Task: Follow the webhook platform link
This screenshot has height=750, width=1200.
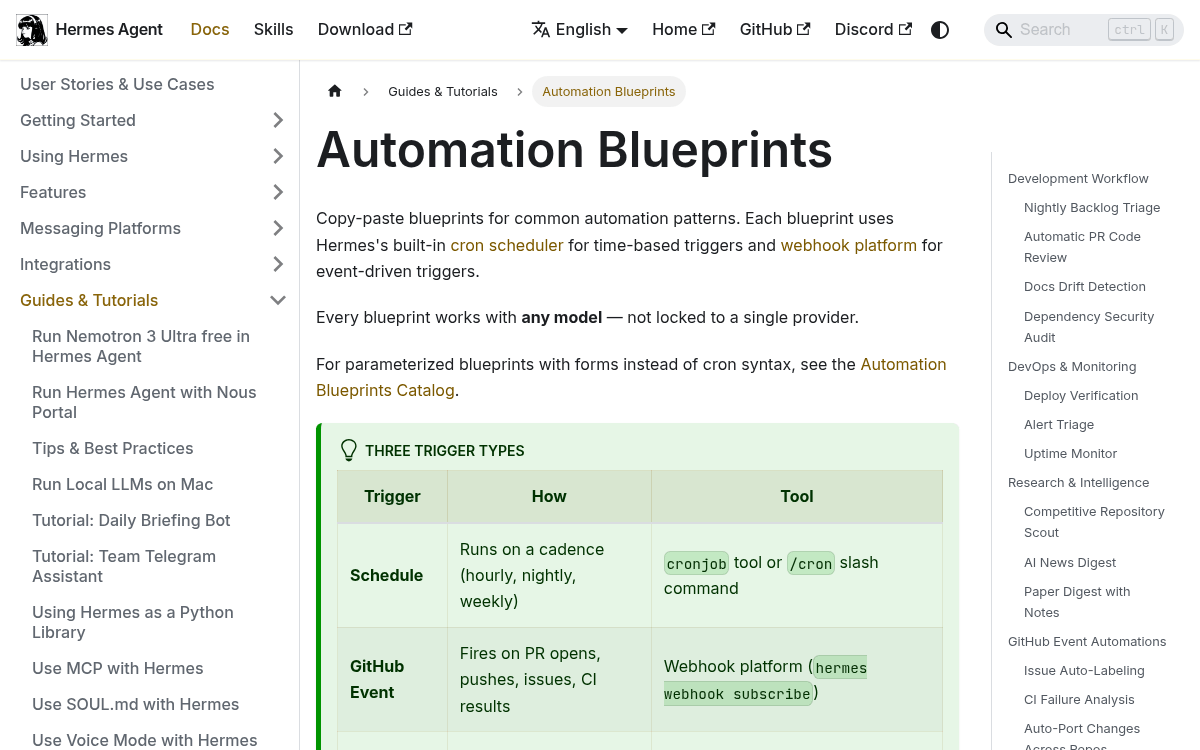Action: click(x=849, y=245)
